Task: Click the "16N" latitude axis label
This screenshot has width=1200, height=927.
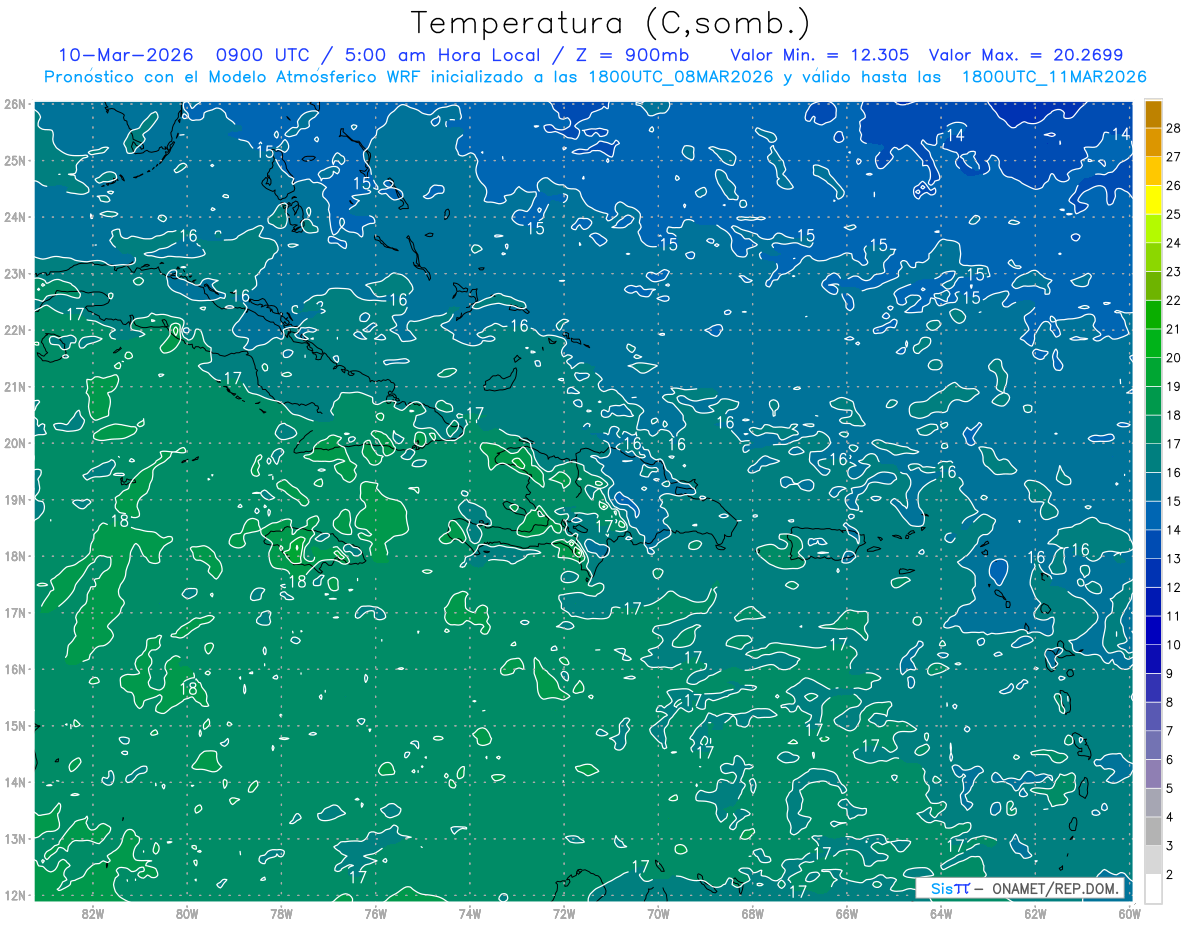Action: tap(15, 669)
